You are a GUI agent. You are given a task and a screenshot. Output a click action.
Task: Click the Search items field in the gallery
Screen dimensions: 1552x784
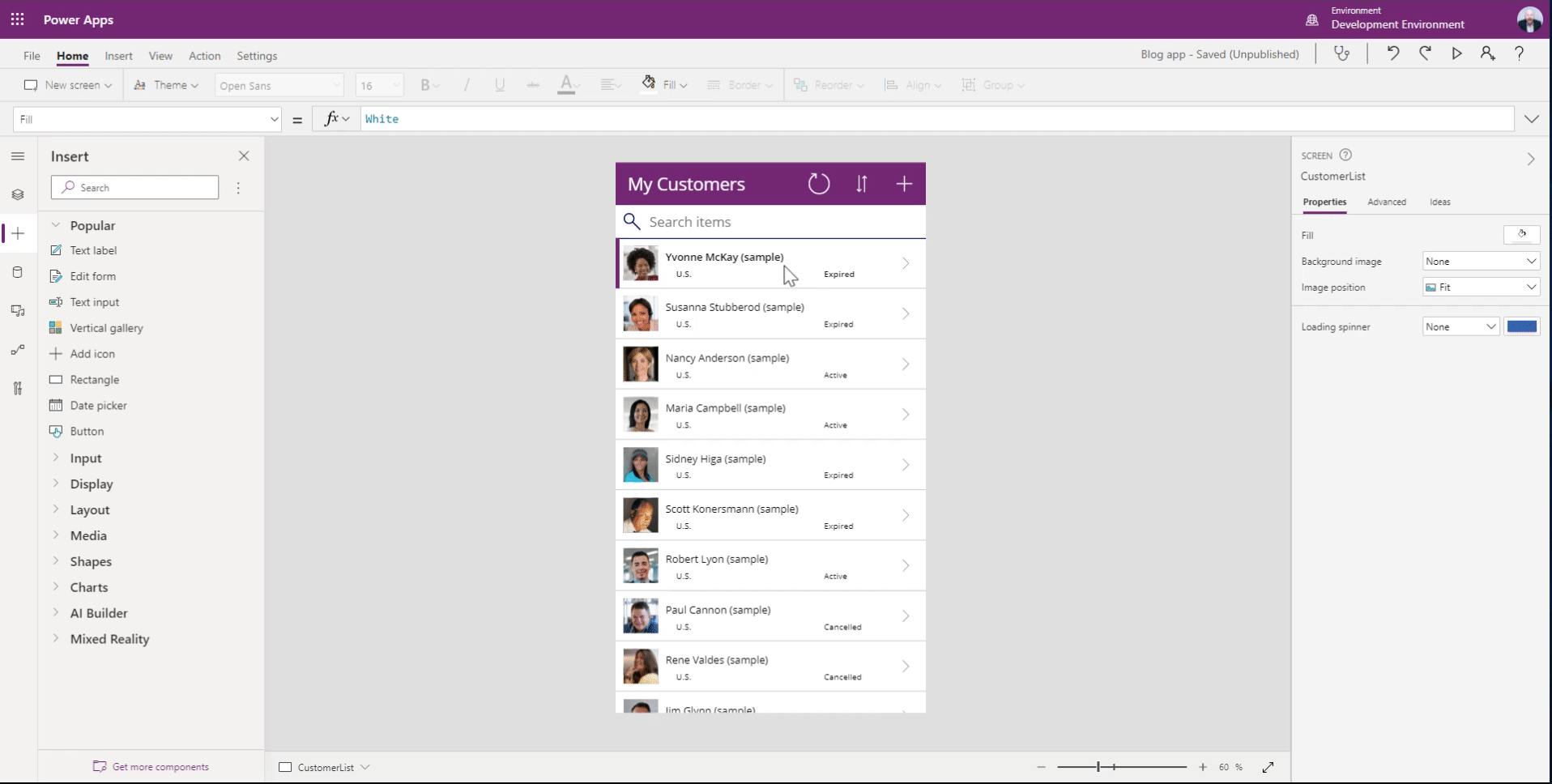pyautogui.click(x=770, y=221)
